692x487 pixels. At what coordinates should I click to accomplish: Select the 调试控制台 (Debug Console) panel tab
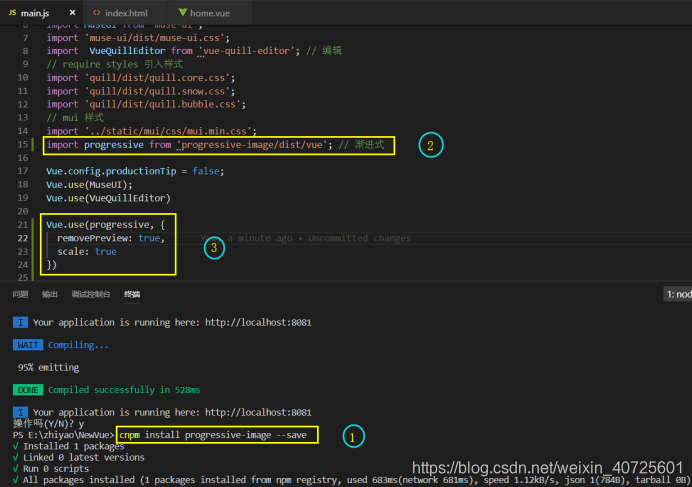click(91, 294)
